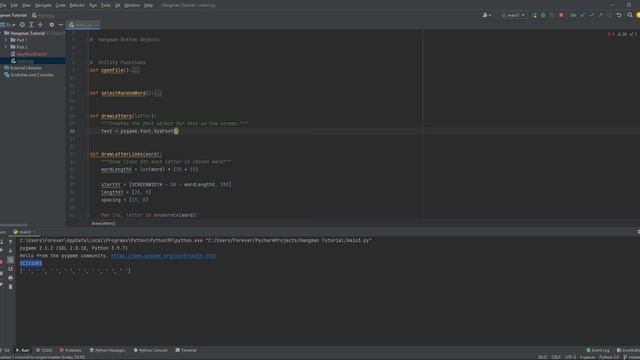
Task: Click Select Opened File target icon in Project panel
Action: (x=22, y=25)
